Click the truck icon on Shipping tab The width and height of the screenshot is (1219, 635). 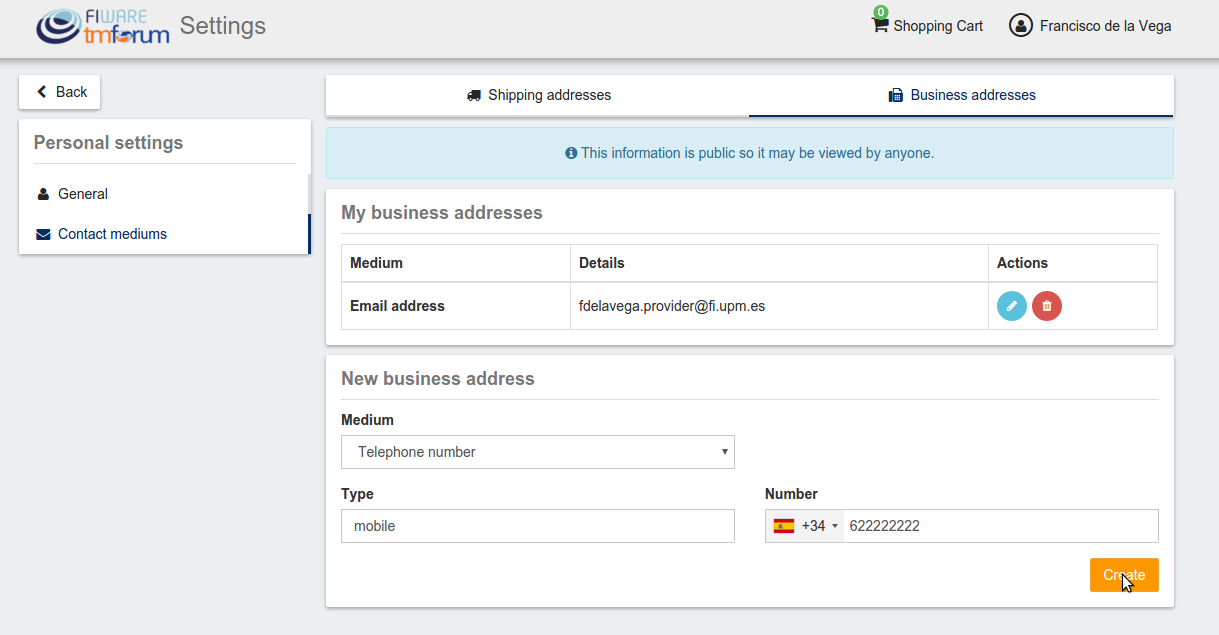474,96
